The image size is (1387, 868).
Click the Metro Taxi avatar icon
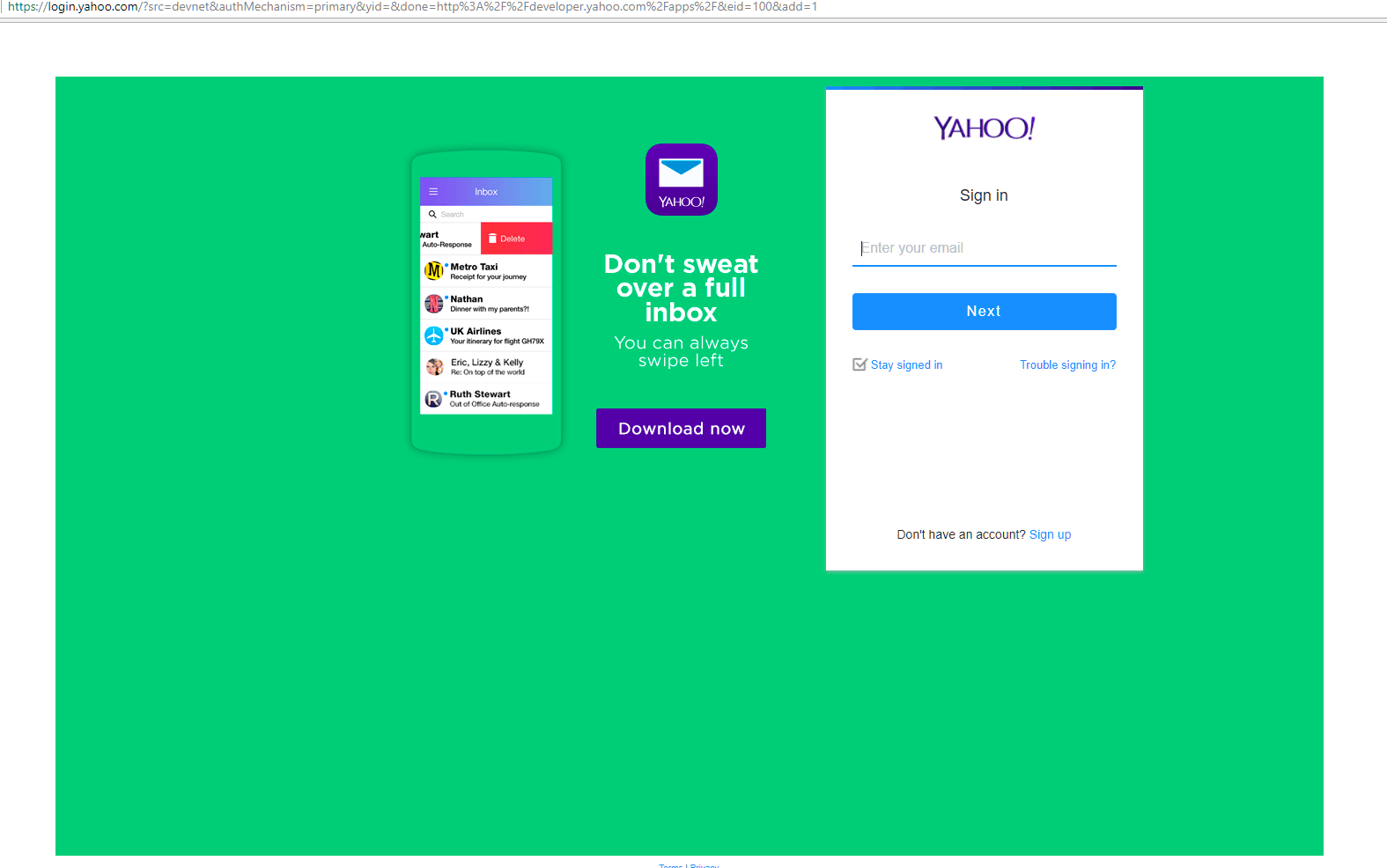(434, 271)
